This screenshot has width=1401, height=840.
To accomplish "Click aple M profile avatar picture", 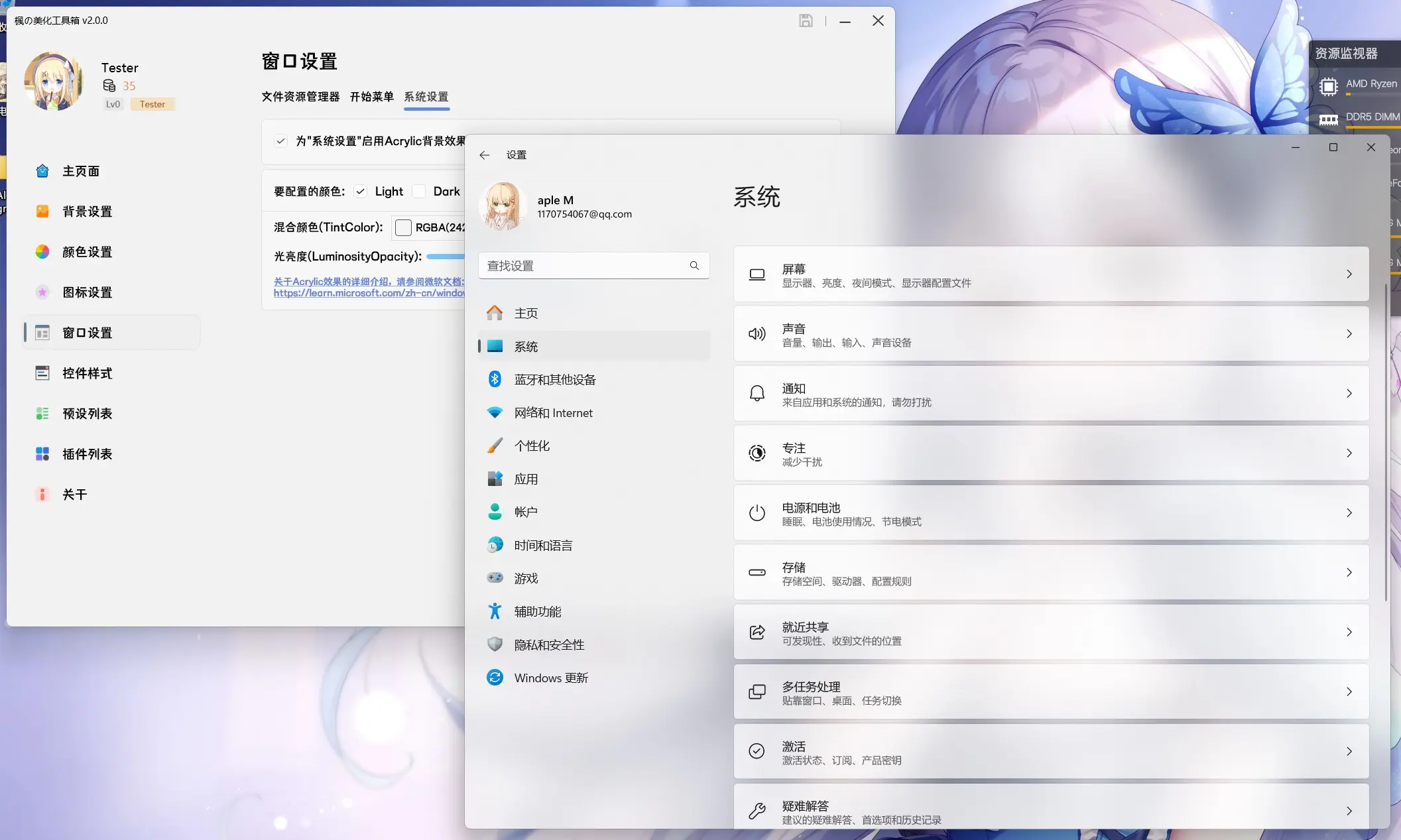I will [x=503, y=206].
